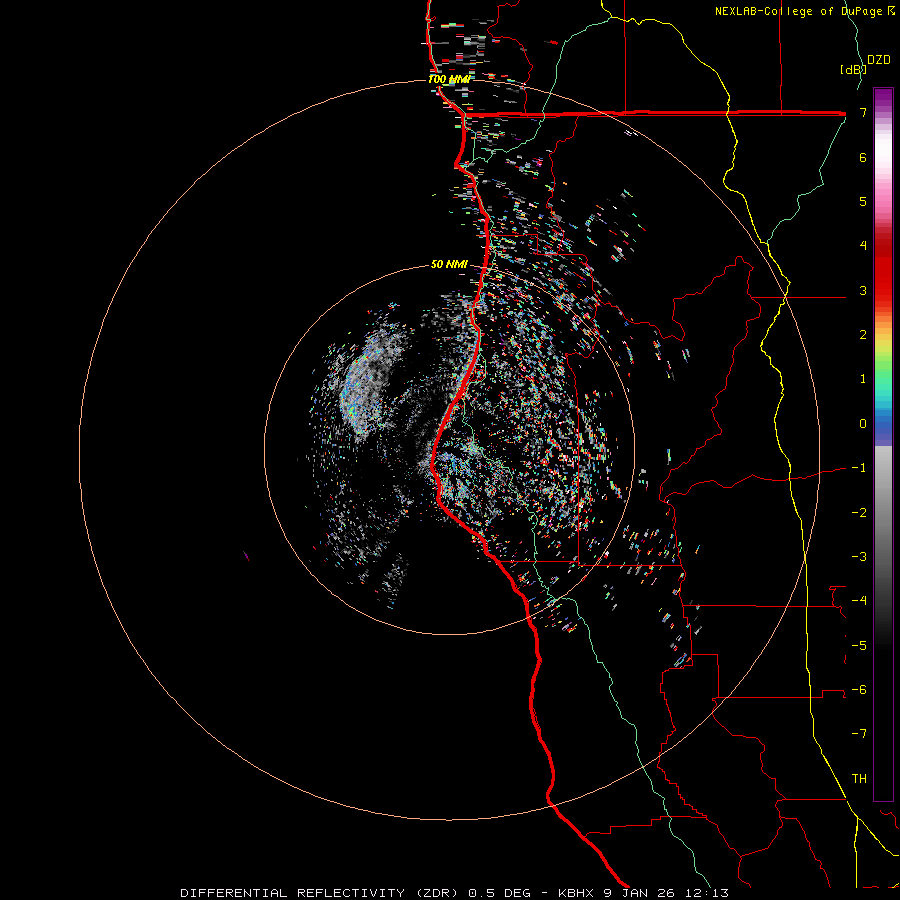Click the TH threshold label on scale
This screenshot has height=900, width=900.
click(x=859, y=779)
